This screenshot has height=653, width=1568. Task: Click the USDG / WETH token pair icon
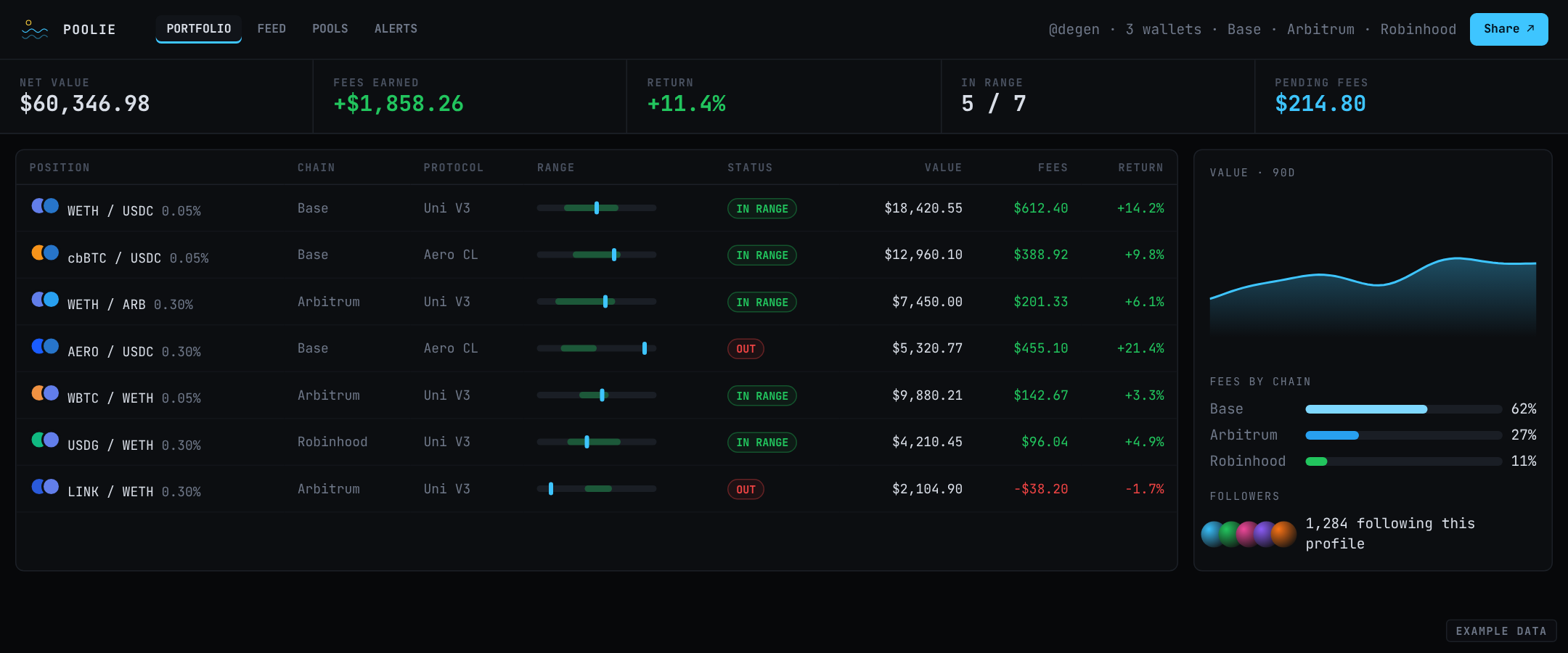(x=45, y=440)
